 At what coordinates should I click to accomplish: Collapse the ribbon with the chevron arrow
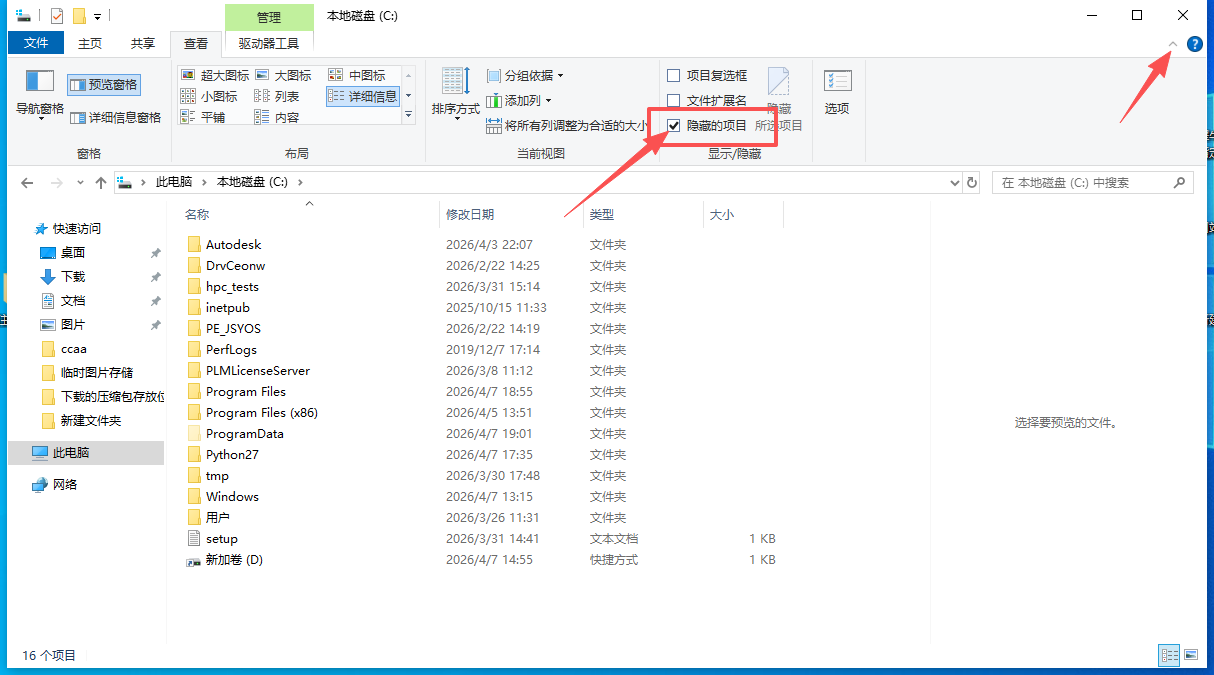pos(1170,44)
